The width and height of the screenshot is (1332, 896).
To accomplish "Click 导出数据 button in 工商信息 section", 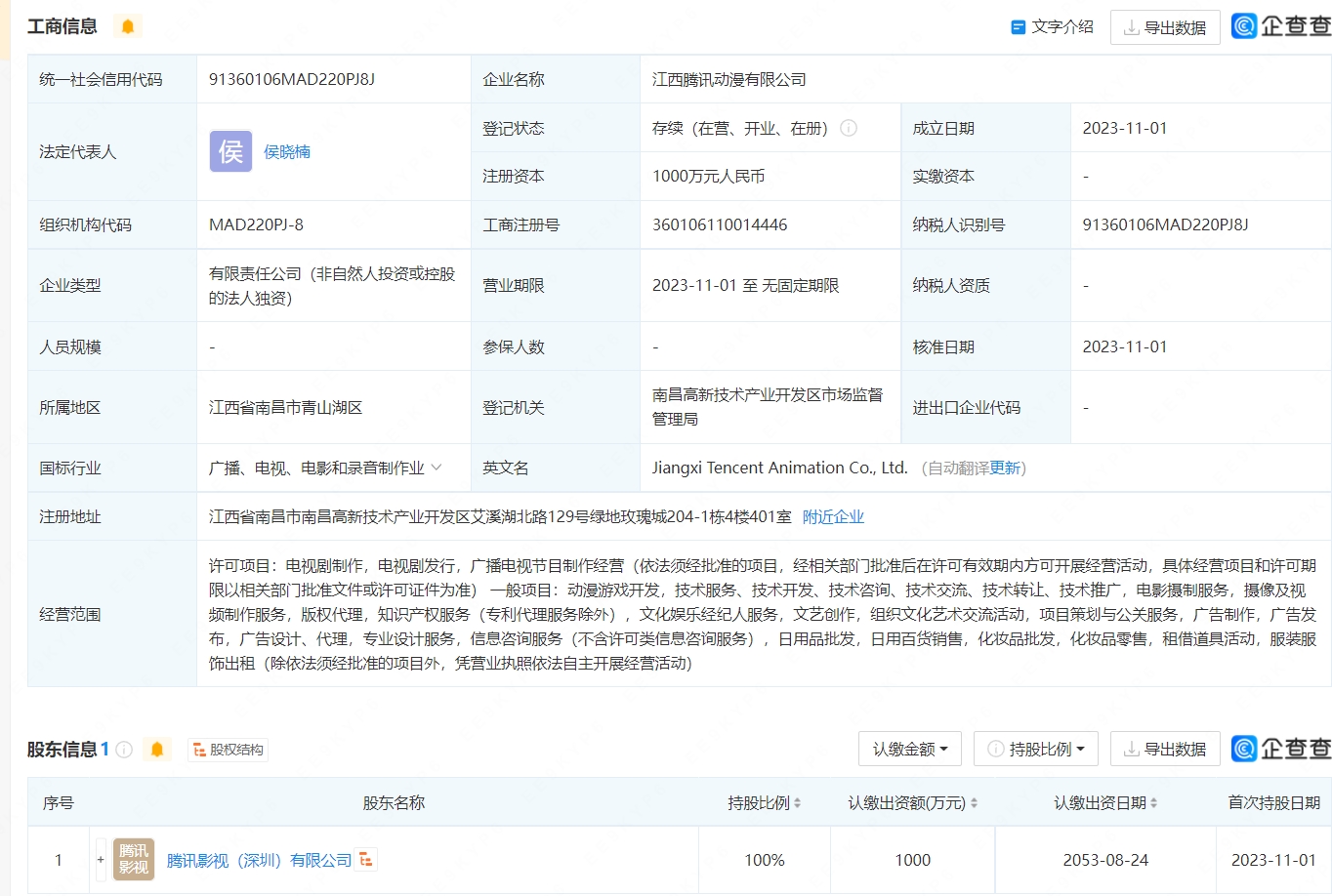I will (1165, 27).
